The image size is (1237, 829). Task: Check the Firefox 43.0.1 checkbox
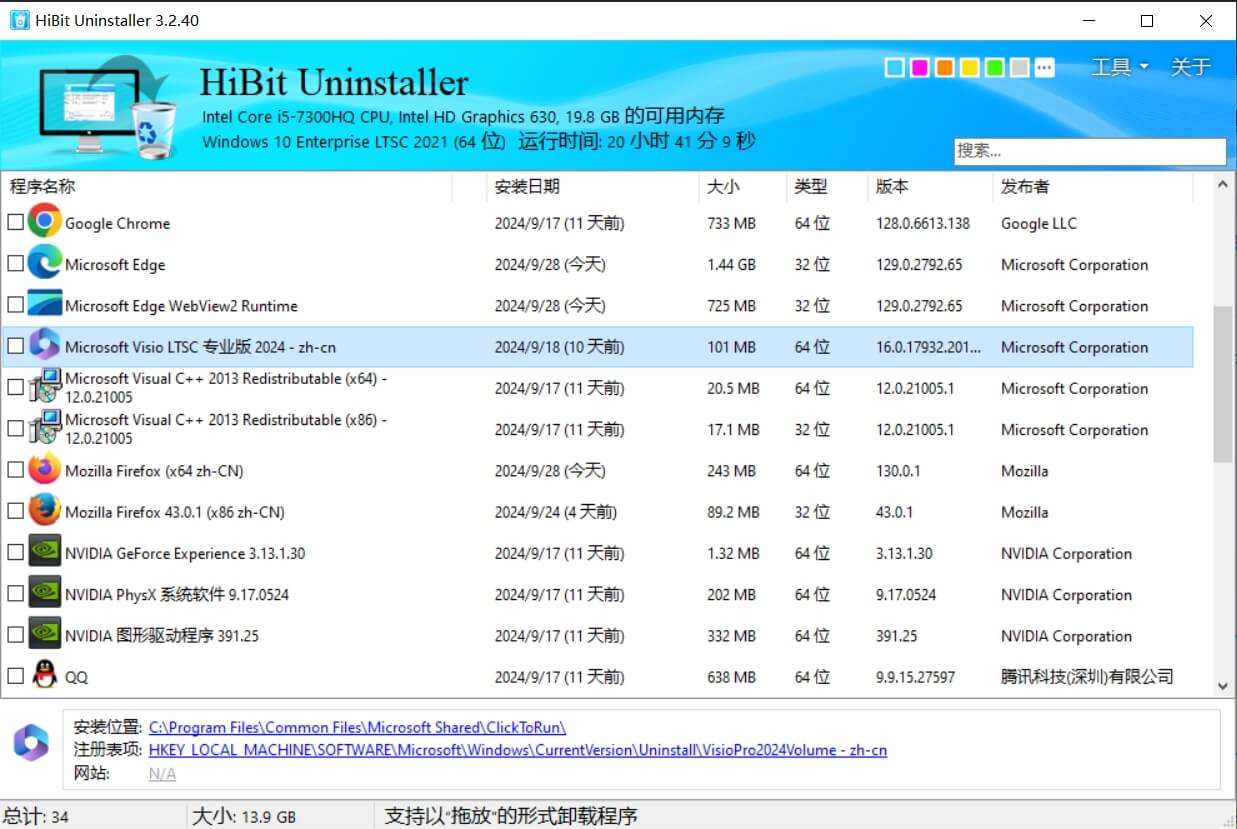click(x=15, y=510)
